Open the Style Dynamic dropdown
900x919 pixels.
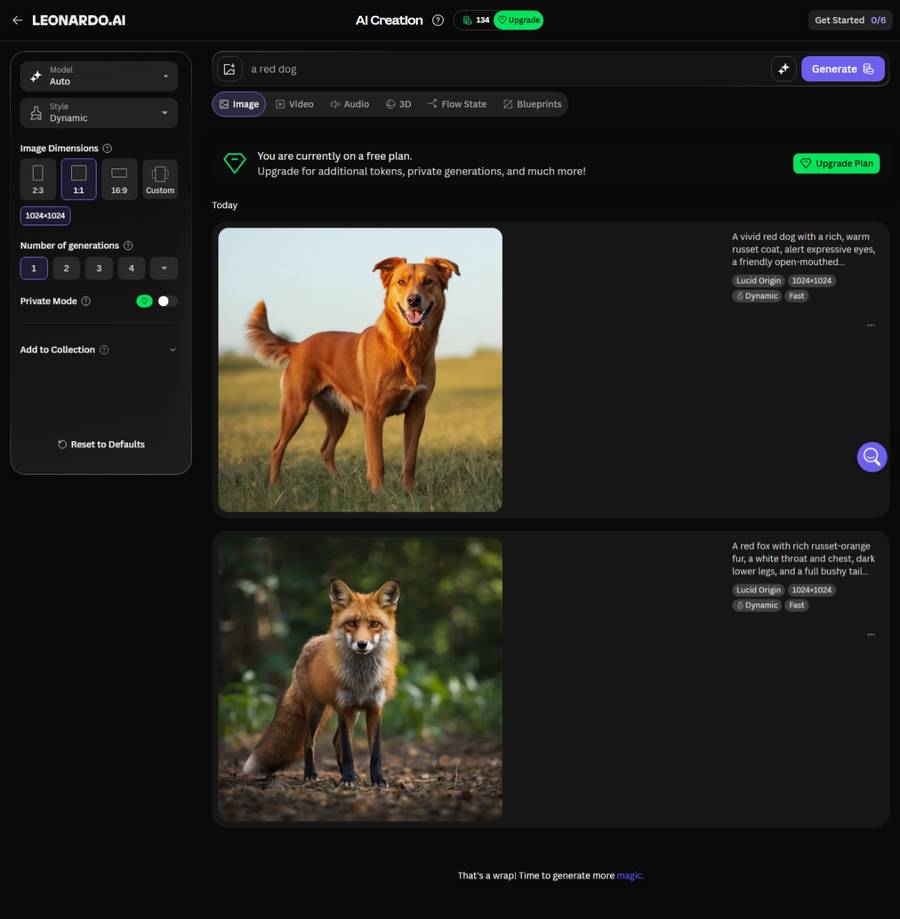tap(99, 113)
